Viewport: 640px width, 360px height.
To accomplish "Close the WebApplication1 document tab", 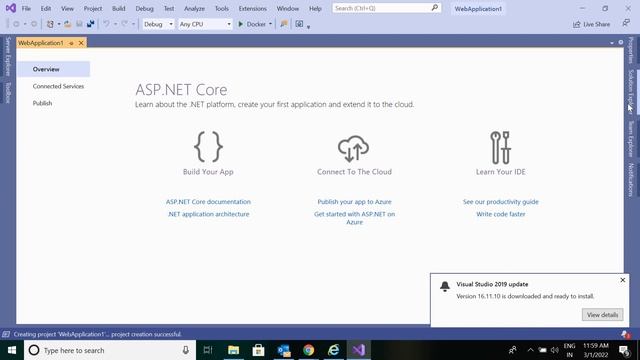I will click(x=81, y=43).
